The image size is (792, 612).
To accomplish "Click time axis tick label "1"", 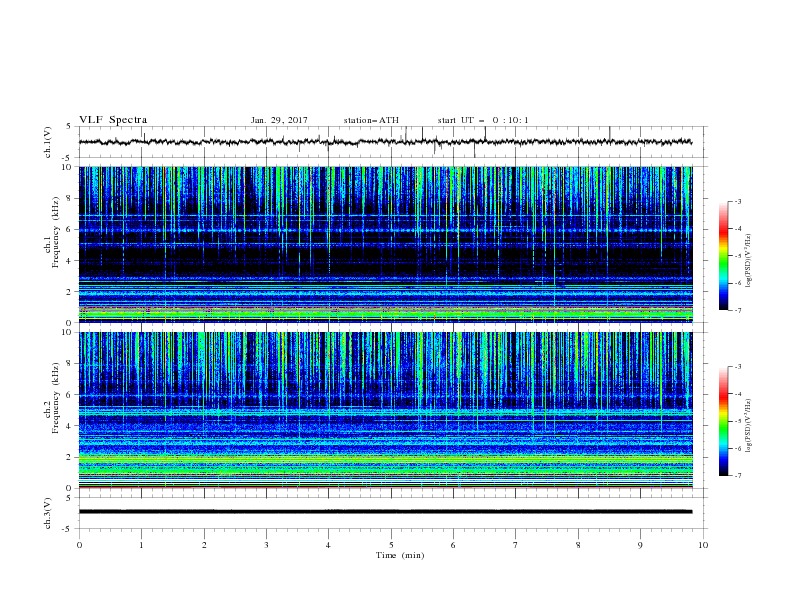I will (142, 545).
